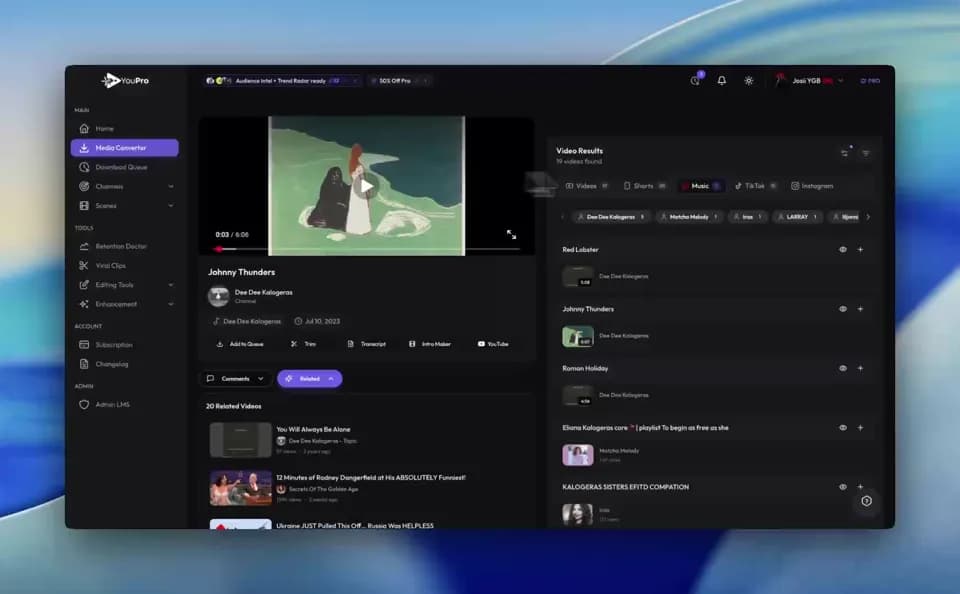The image size is (960, 594).
Task: Expand the Enhancement submenu
Action: (x=124, y=304)
